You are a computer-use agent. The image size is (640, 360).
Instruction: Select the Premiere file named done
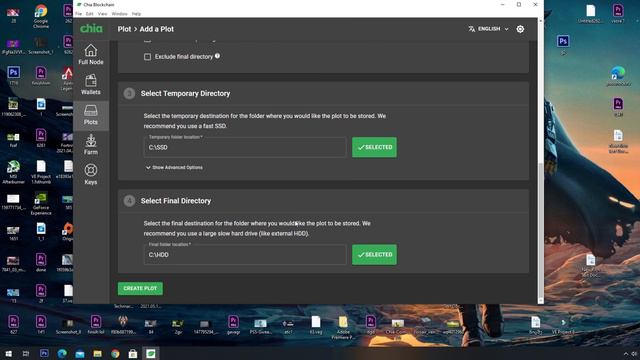click(x=41, y=262)
